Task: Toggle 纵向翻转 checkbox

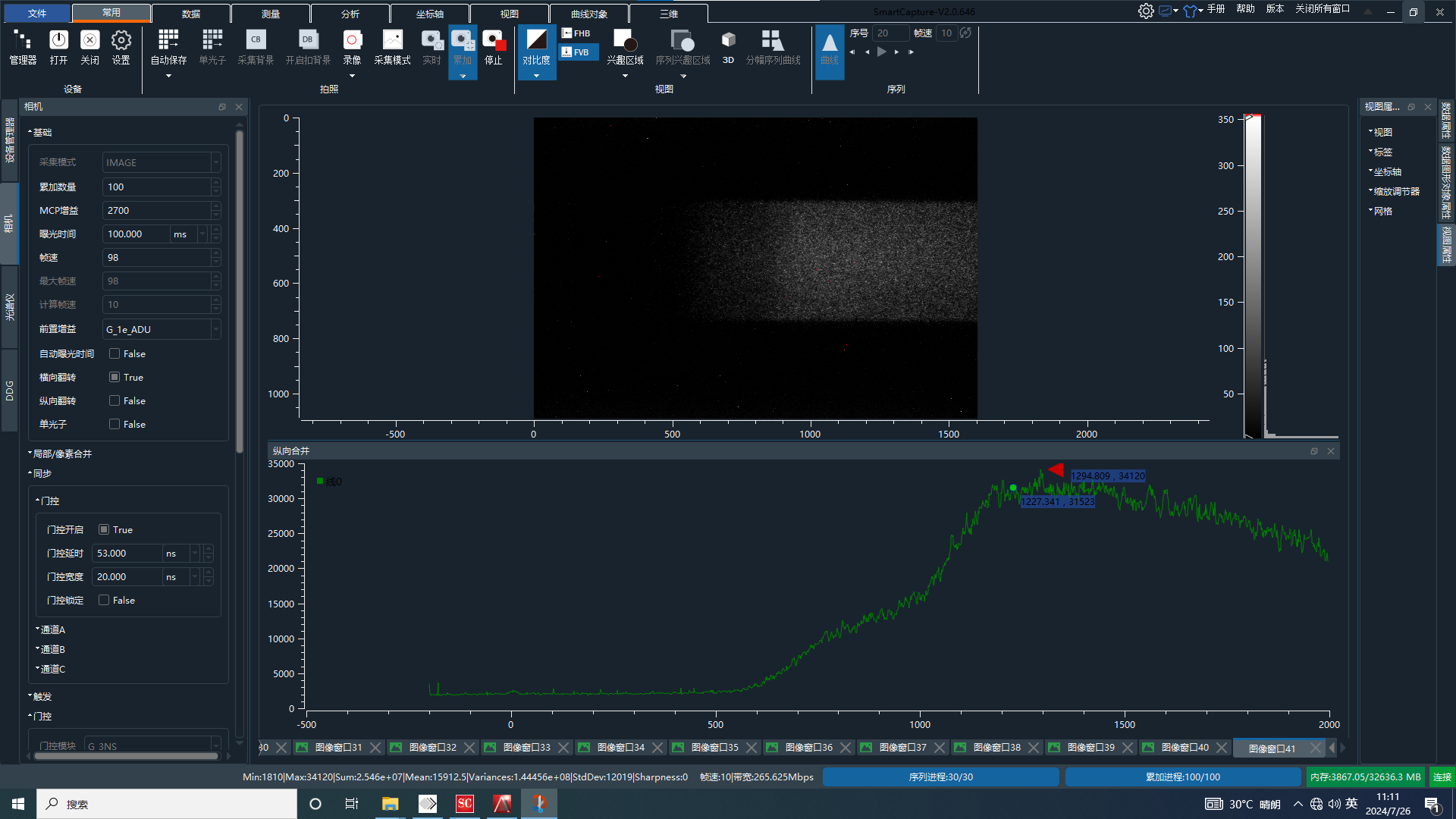Action: tap(115, 400)
